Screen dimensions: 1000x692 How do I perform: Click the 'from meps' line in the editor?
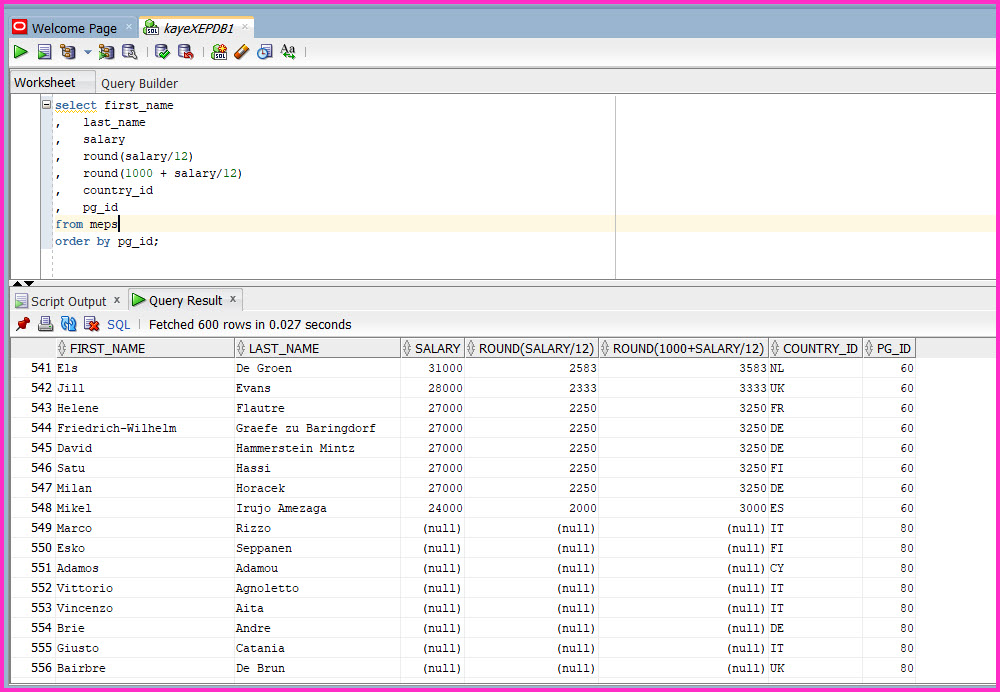(x=87, y=225)
